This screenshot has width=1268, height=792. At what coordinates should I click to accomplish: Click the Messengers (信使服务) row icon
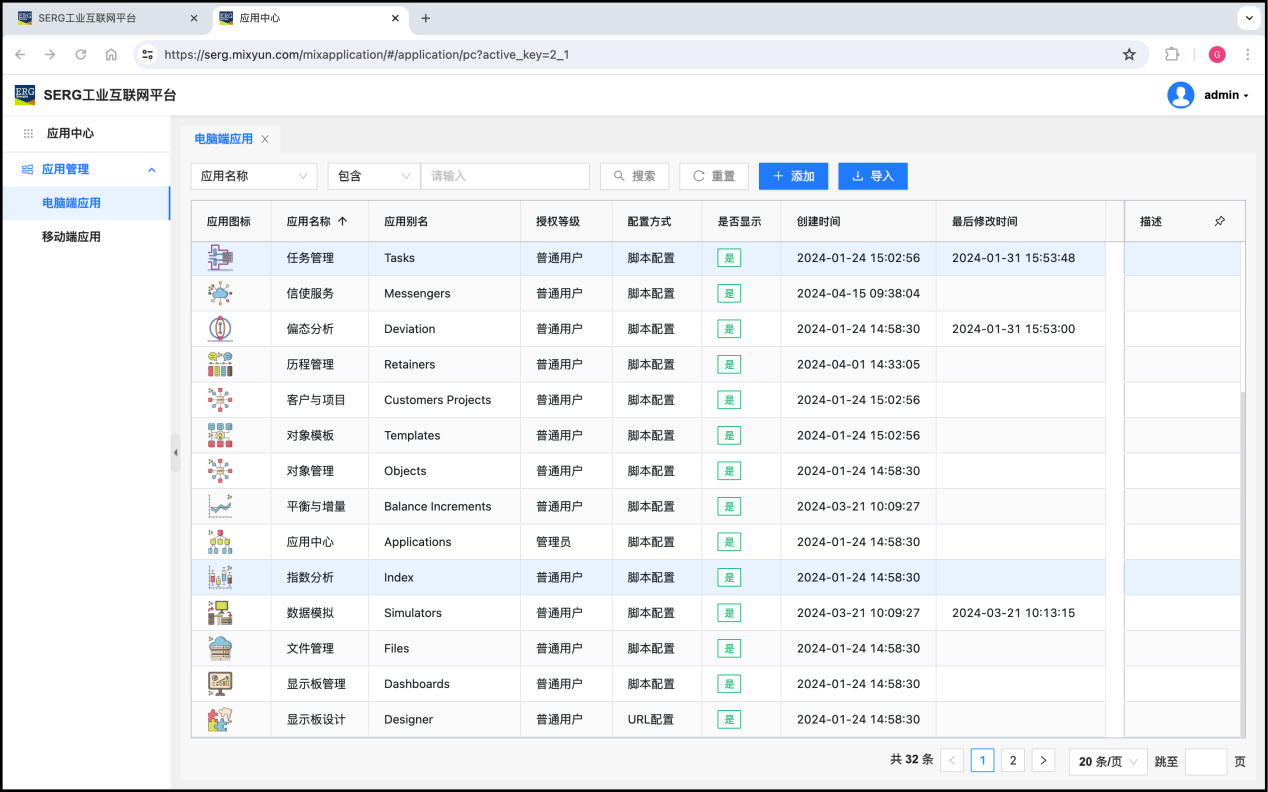[220, 293]
